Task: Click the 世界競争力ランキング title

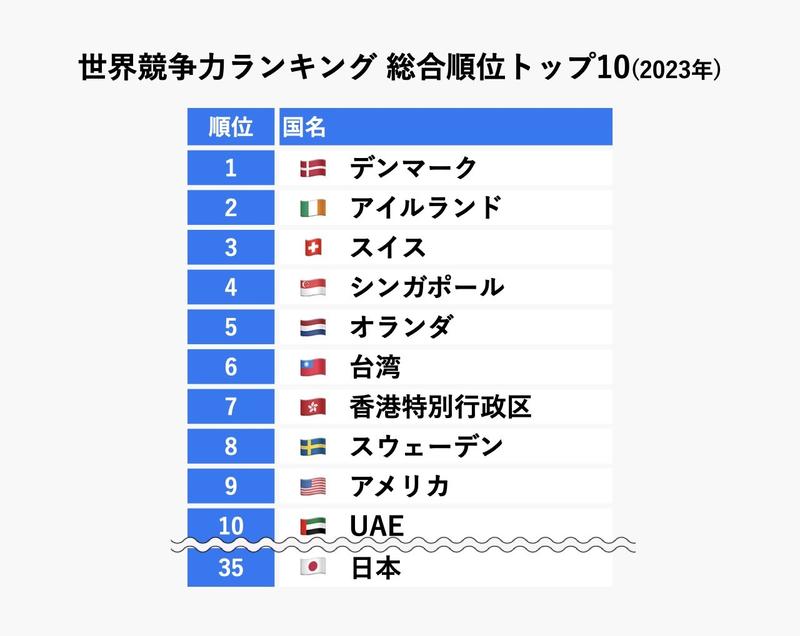Action: pos(227,67)
